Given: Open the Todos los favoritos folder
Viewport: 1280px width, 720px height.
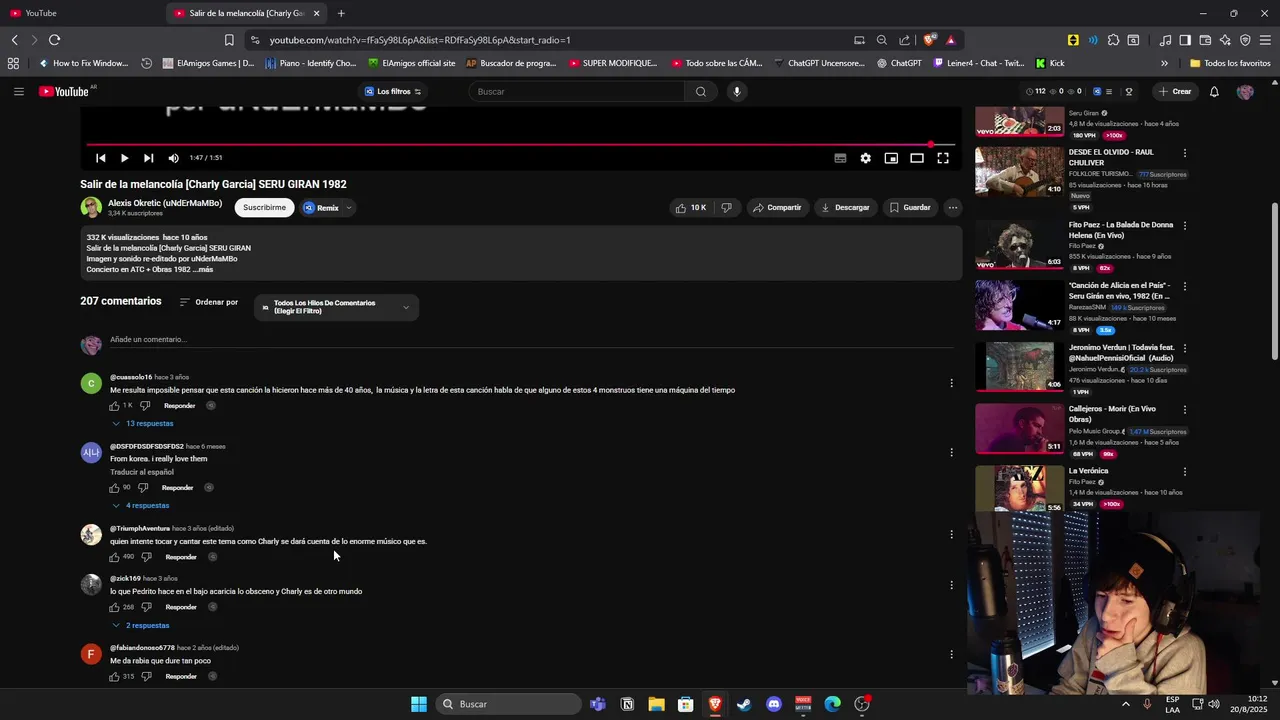Looking at the screenshot, I should tap(1230, 63).
